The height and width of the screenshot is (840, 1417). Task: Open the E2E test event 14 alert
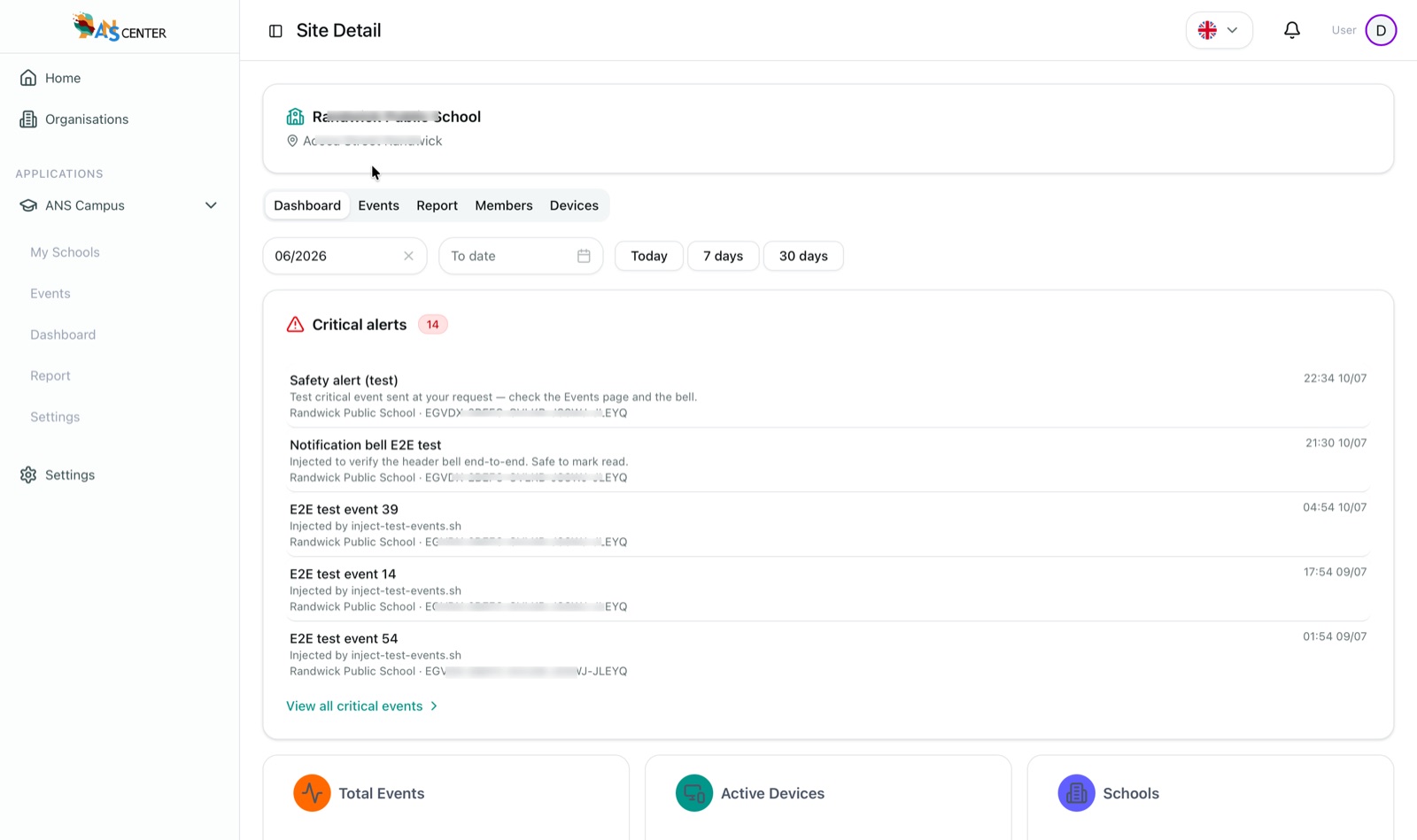click(x=828, y=590)
